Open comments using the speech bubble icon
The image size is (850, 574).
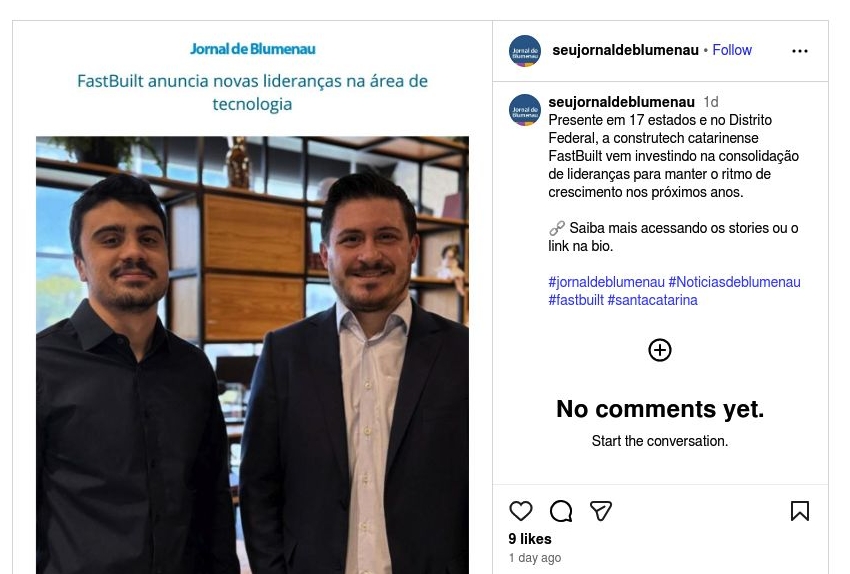(561, 511)
